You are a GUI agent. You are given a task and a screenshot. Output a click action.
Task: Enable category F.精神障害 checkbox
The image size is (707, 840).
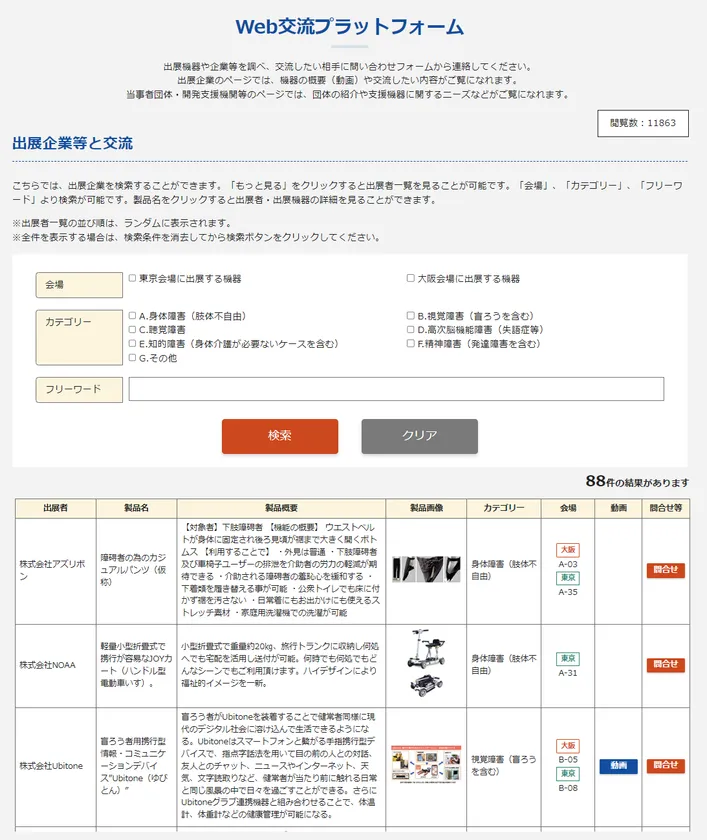pyautogui.click(x=410, y=343)
